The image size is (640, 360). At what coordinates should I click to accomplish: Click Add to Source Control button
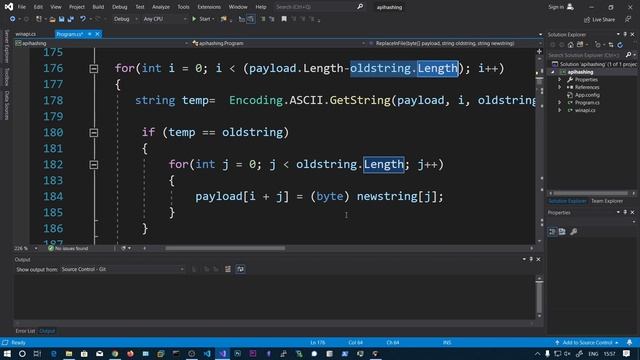click(x=587, y=342)
